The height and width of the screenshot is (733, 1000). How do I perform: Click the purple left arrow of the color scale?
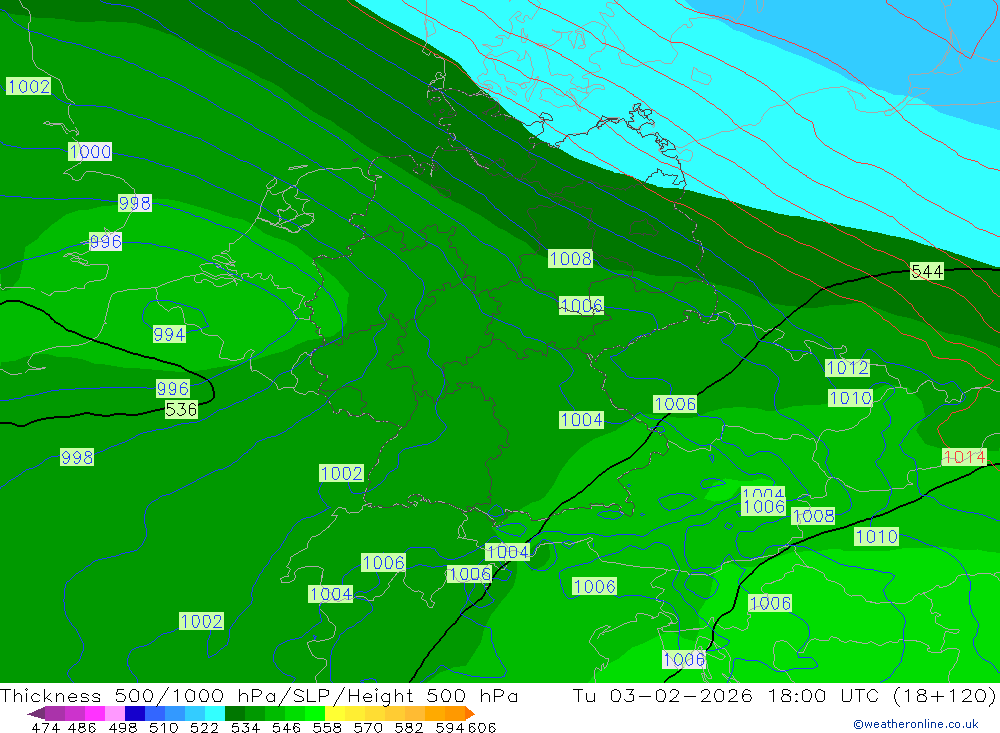tap(36, 713)
